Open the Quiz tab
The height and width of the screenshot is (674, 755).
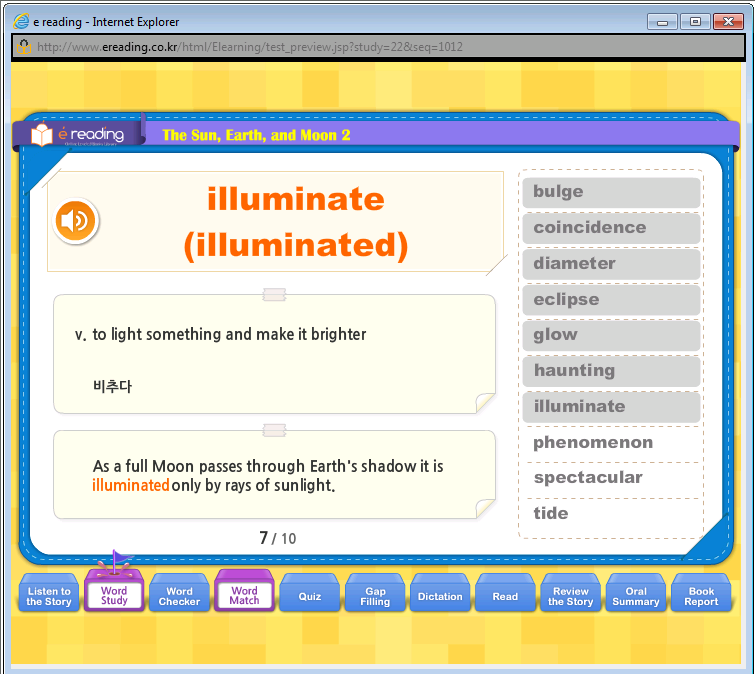tap(310, 594)
